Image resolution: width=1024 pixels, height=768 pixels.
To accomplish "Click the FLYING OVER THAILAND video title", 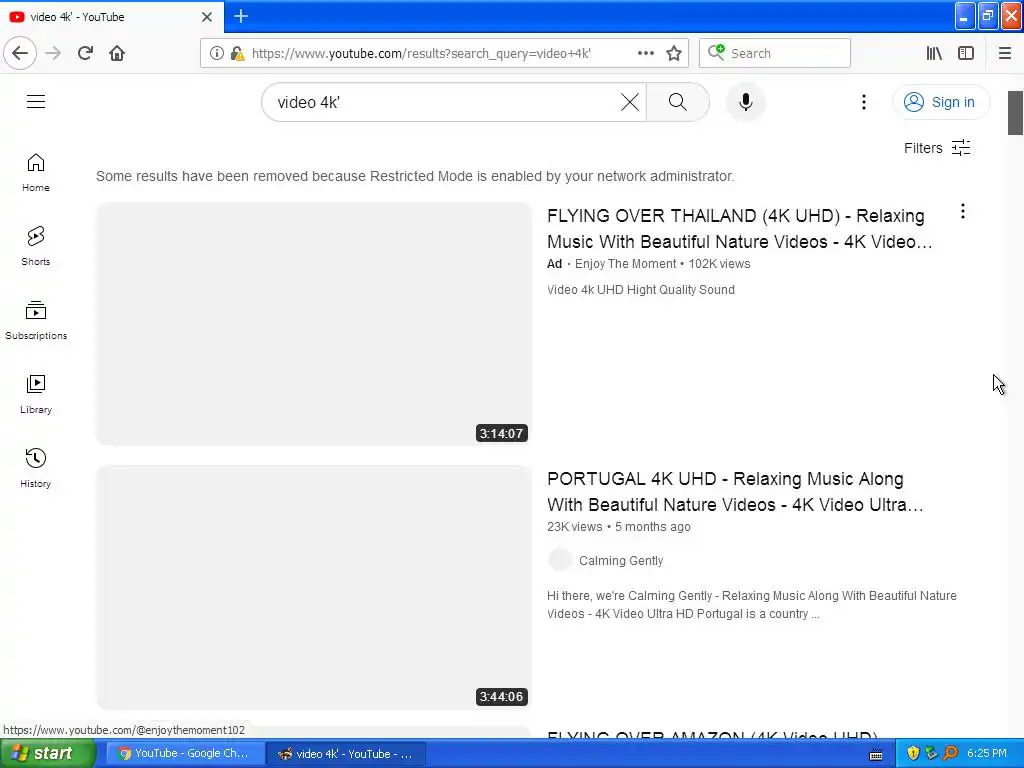I will pyautogui.click(x=740, y=229).
